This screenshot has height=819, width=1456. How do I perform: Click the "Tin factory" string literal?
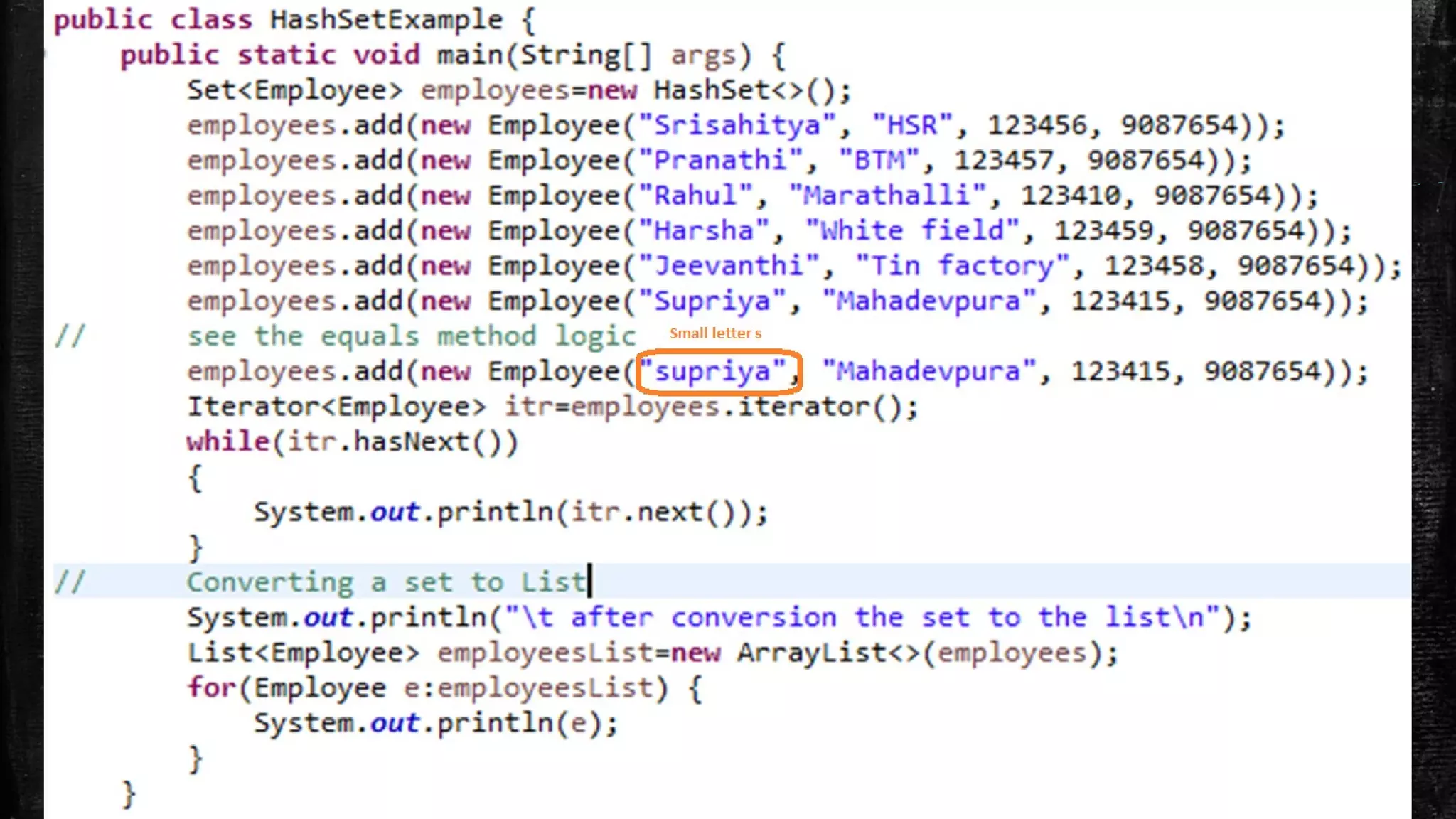point(962,267)
